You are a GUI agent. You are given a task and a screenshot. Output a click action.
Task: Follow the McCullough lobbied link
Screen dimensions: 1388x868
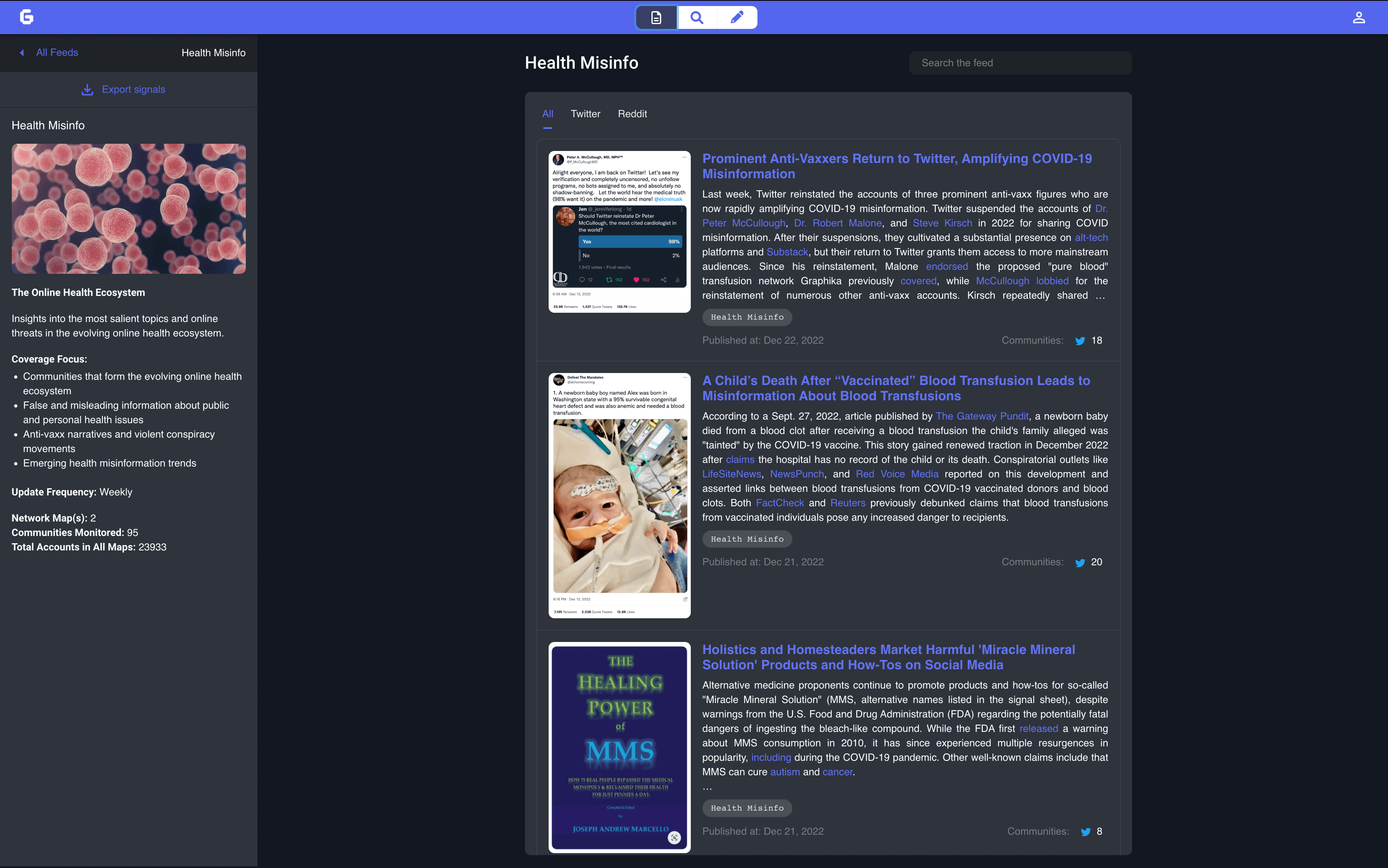click(1022, 281)
